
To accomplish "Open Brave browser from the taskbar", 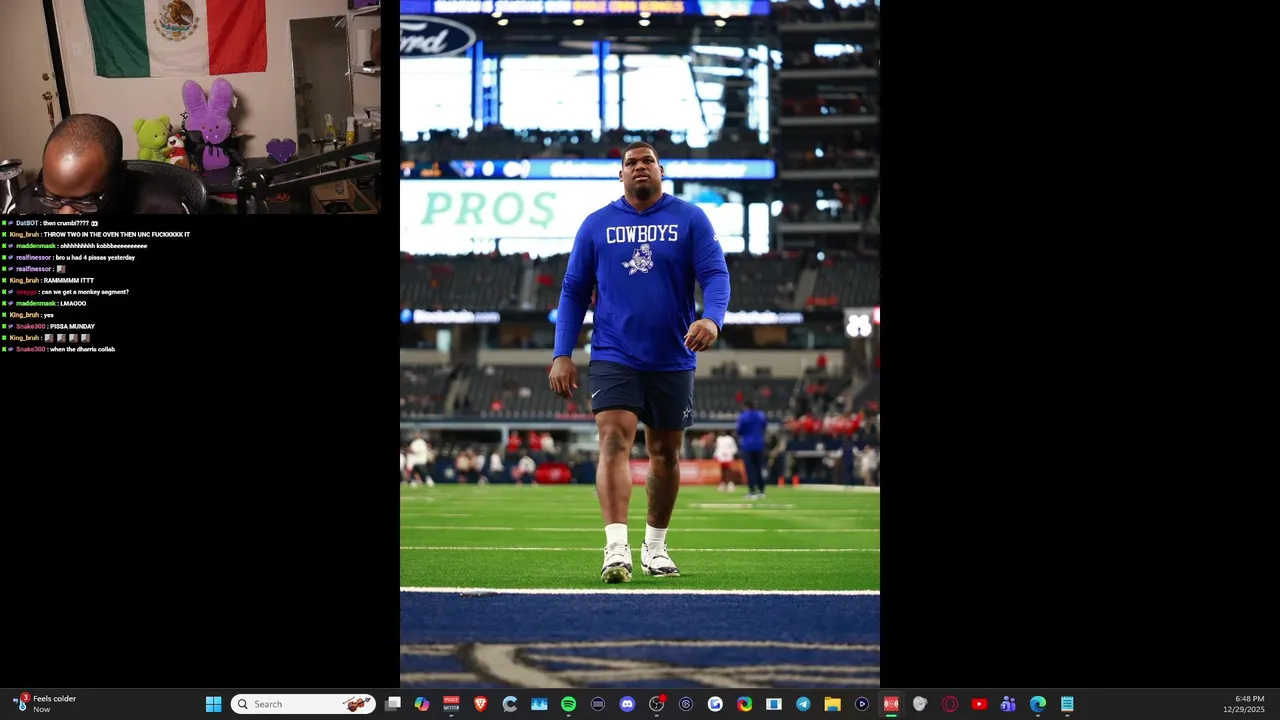I will [481, 704].
